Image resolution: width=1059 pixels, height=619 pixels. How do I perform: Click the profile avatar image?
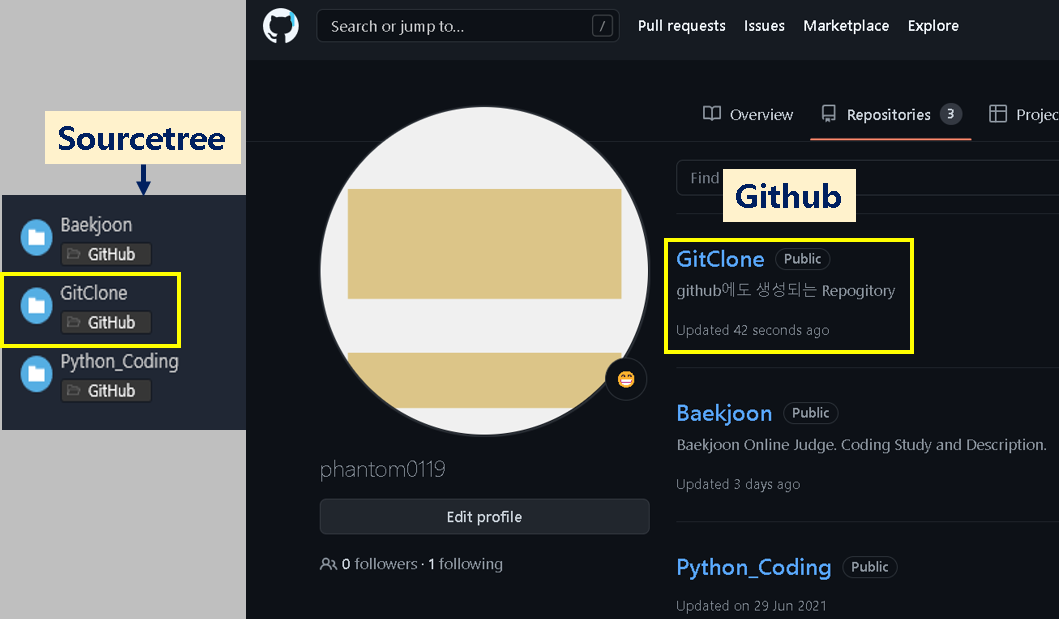click(484, 271)
